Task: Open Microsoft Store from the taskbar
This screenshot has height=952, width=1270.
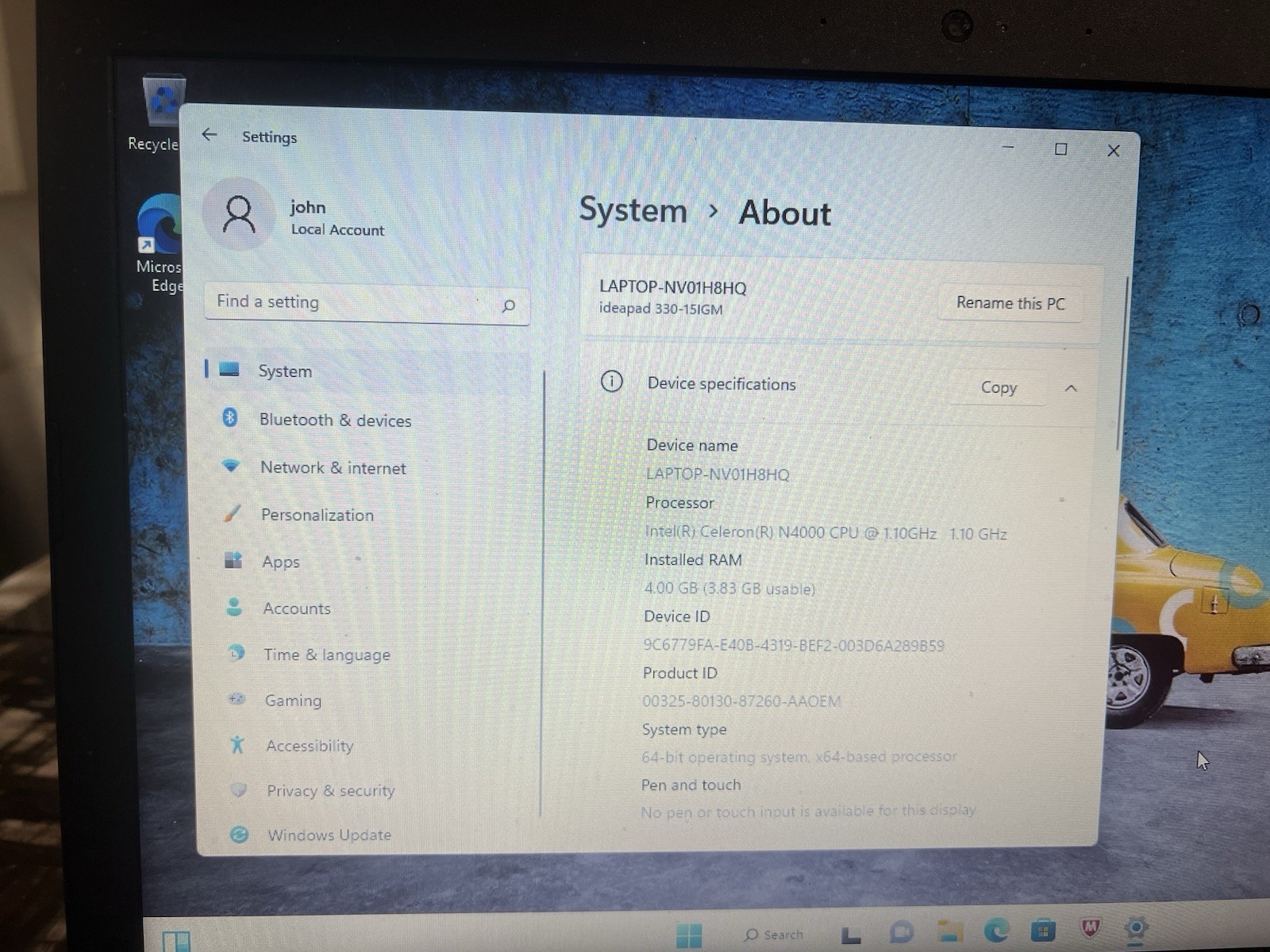Action: point(1043,929)
